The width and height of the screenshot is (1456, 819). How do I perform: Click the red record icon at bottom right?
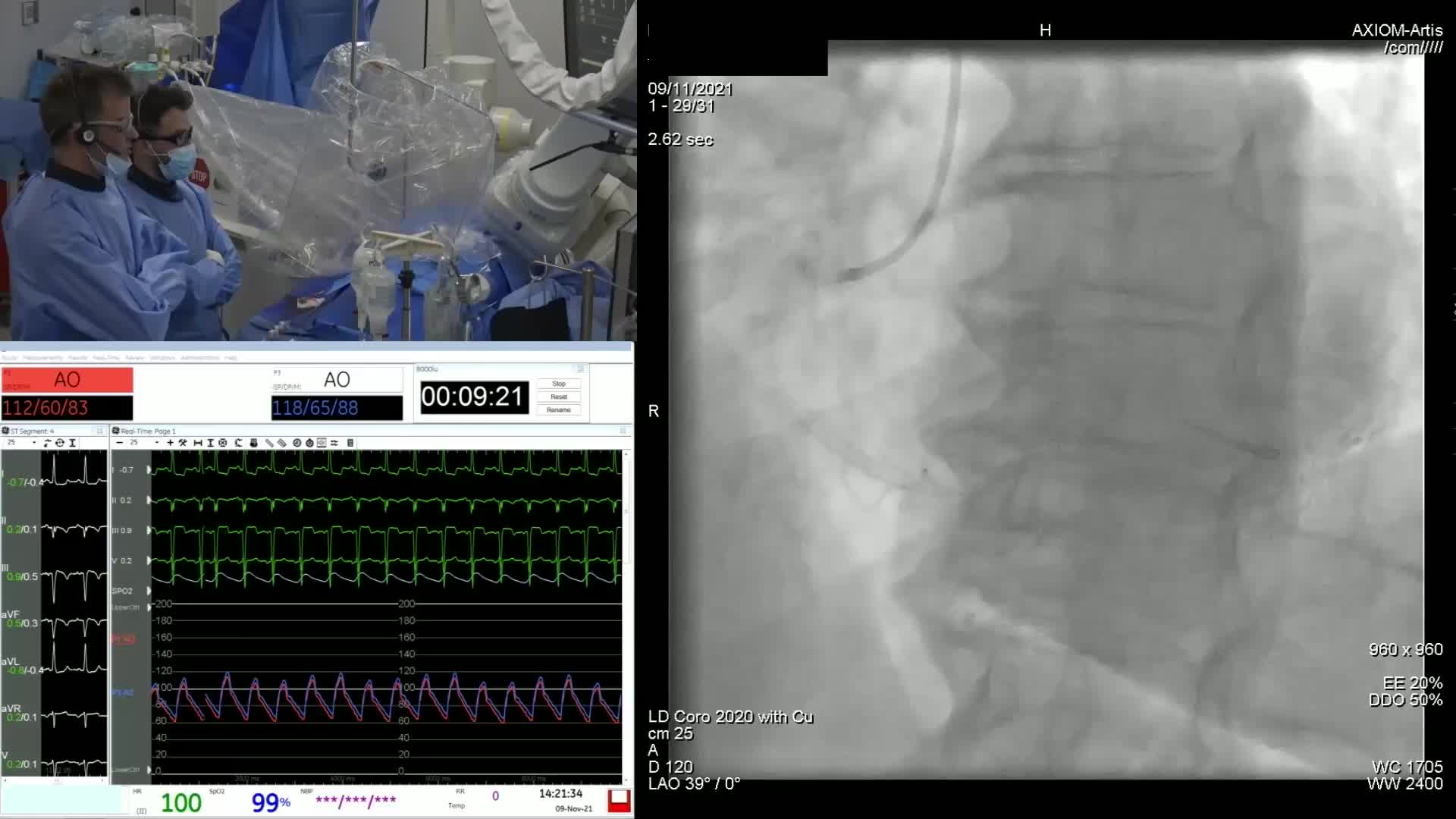619,800
